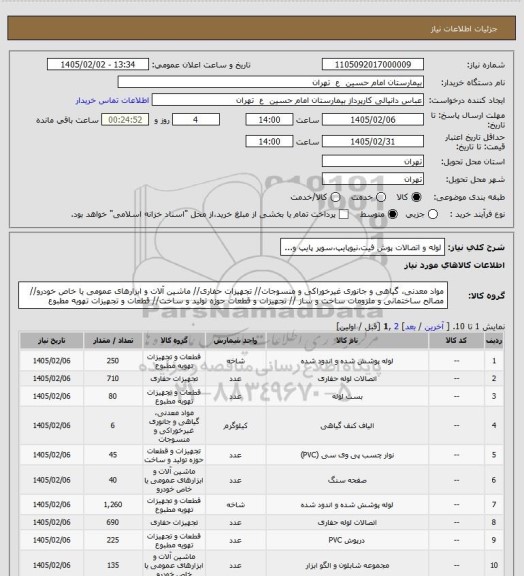
Task: Open the اطلاعات تماس خریدار link
Action: click(112, 100)
